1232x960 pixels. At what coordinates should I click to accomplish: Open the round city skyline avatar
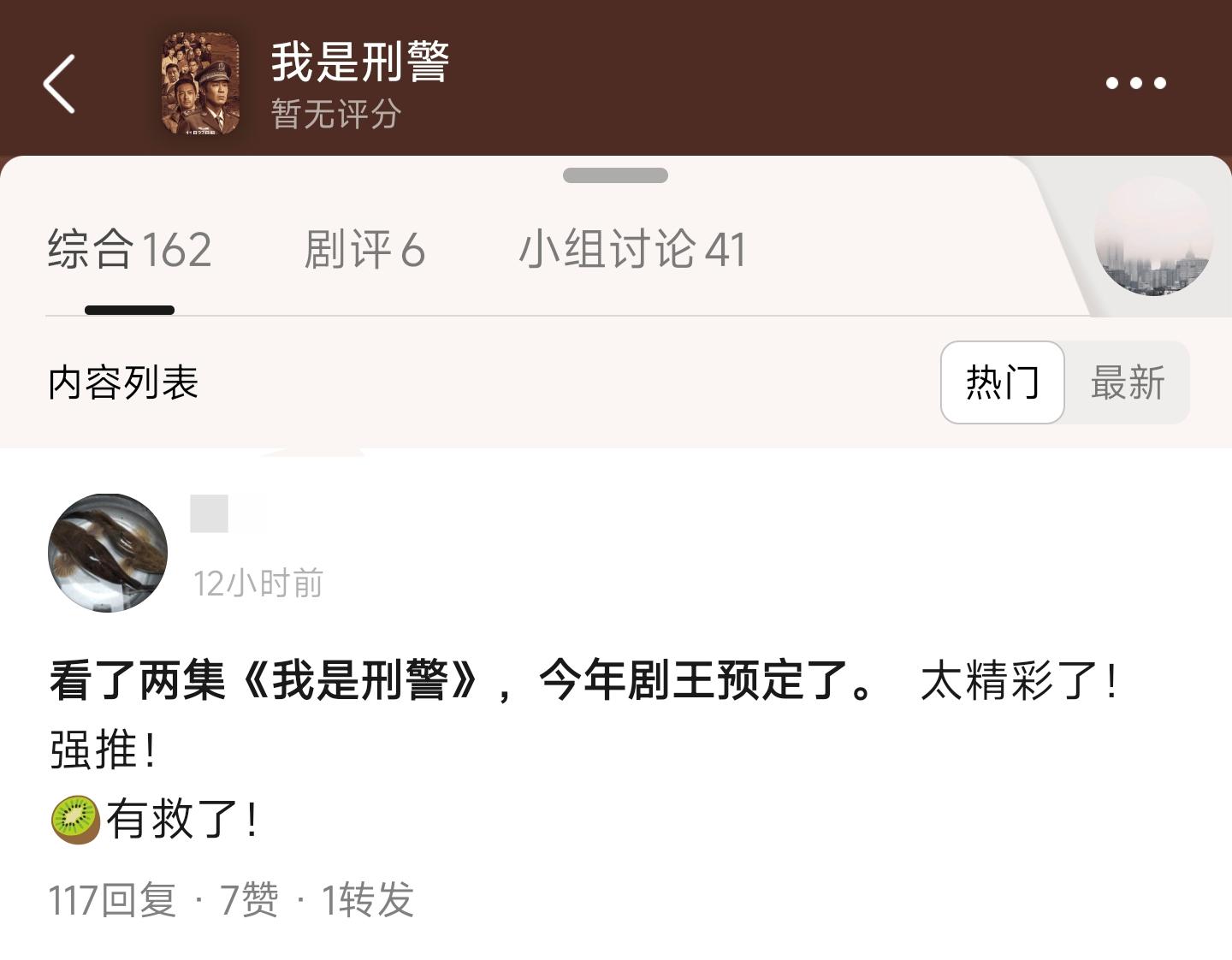coord(1154,236)
